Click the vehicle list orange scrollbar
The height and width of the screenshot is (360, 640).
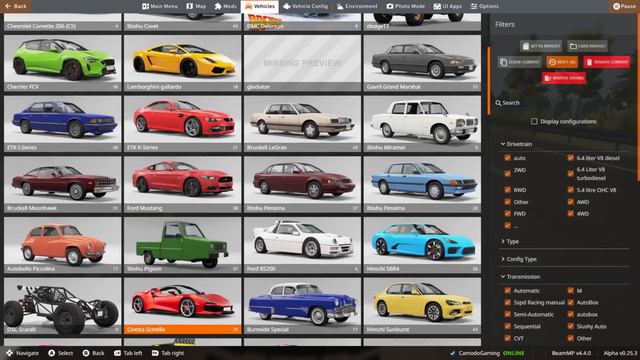coord(489,80)
